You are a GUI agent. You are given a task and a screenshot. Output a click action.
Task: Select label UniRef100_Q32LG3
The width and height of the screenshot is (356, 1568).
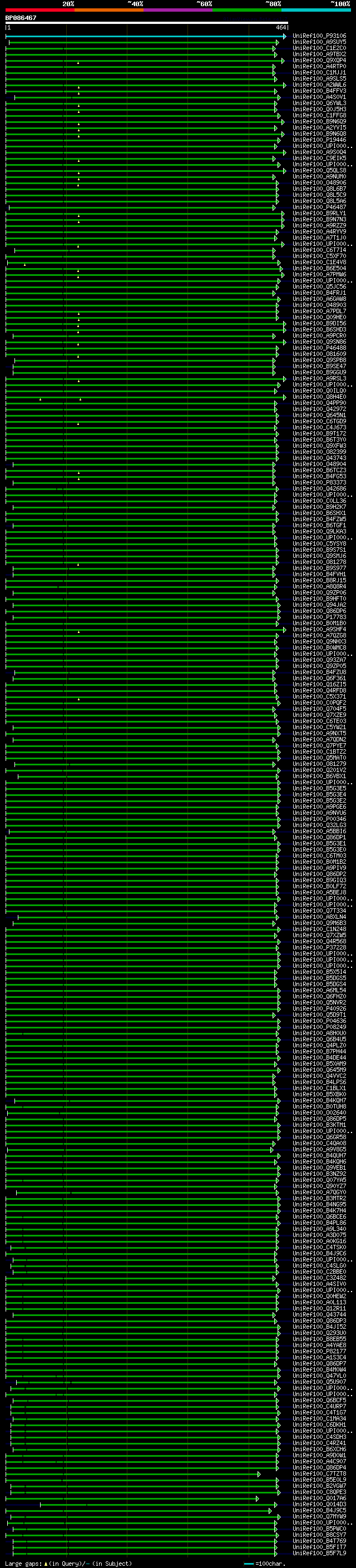pos(319,825)
